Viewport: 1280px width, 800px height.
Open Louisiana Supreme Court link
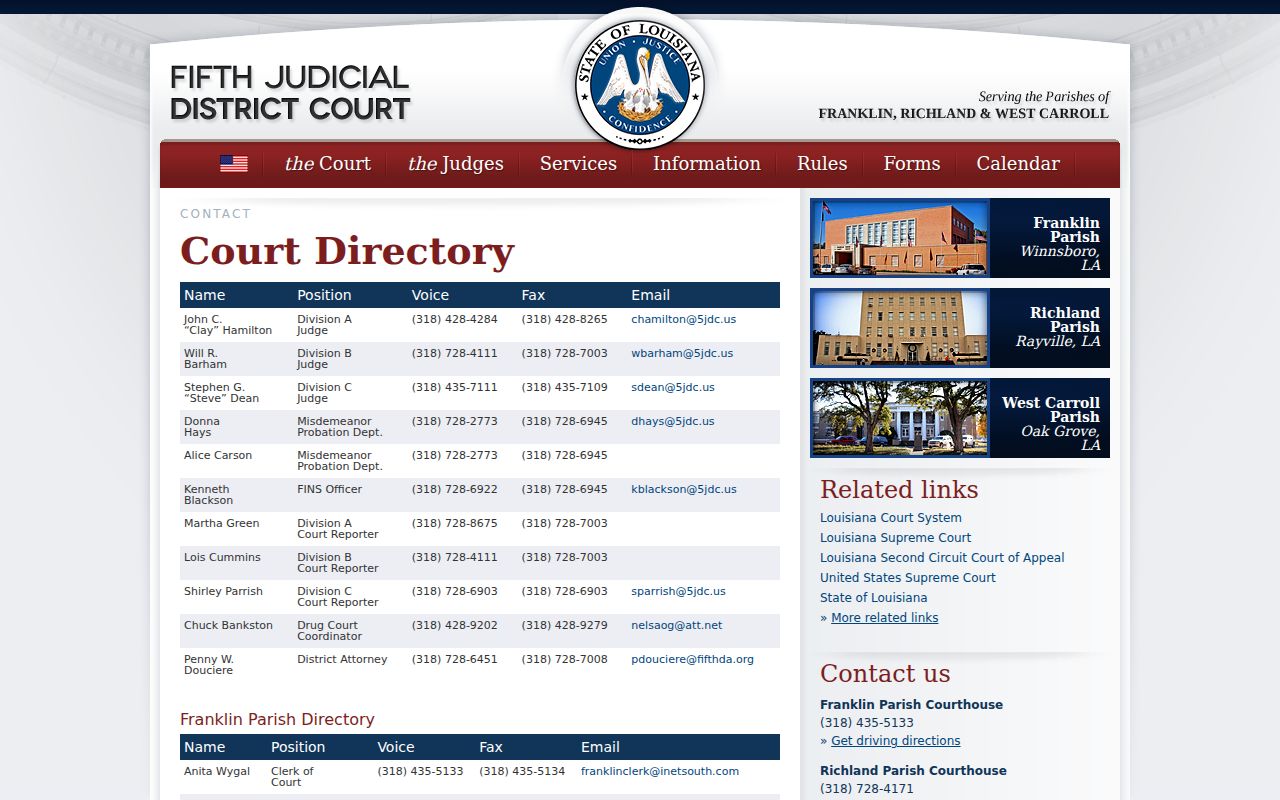point(896,538)
